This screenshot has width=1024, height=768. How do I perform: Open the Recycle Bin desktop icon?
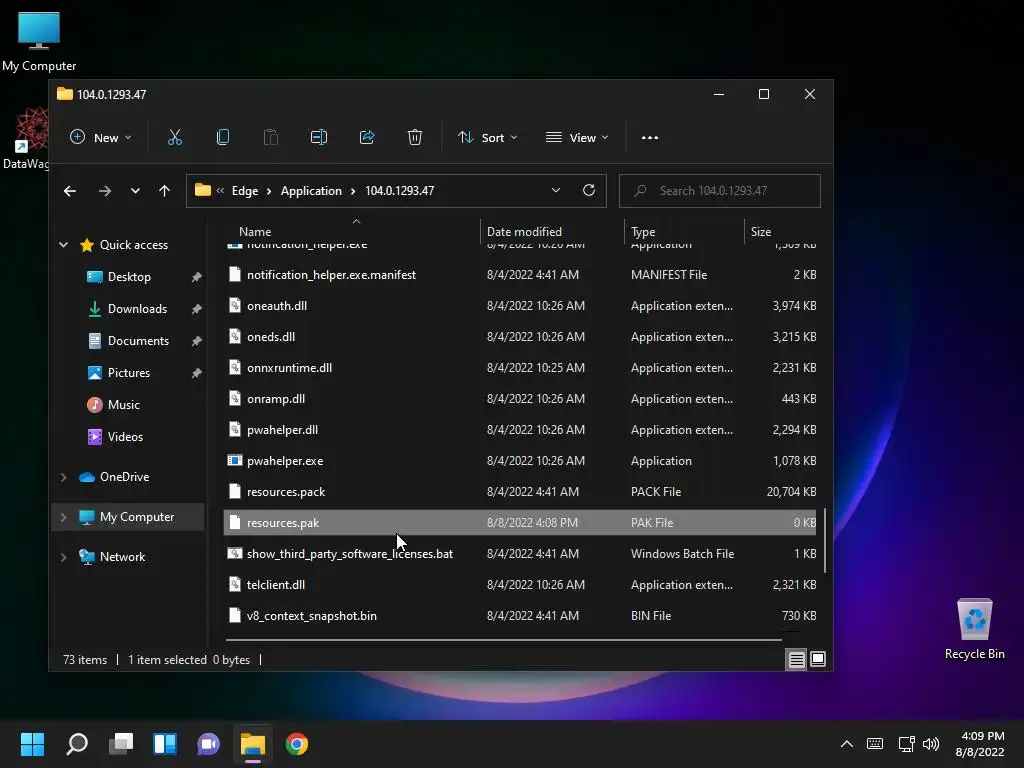[x=974, y=630]
